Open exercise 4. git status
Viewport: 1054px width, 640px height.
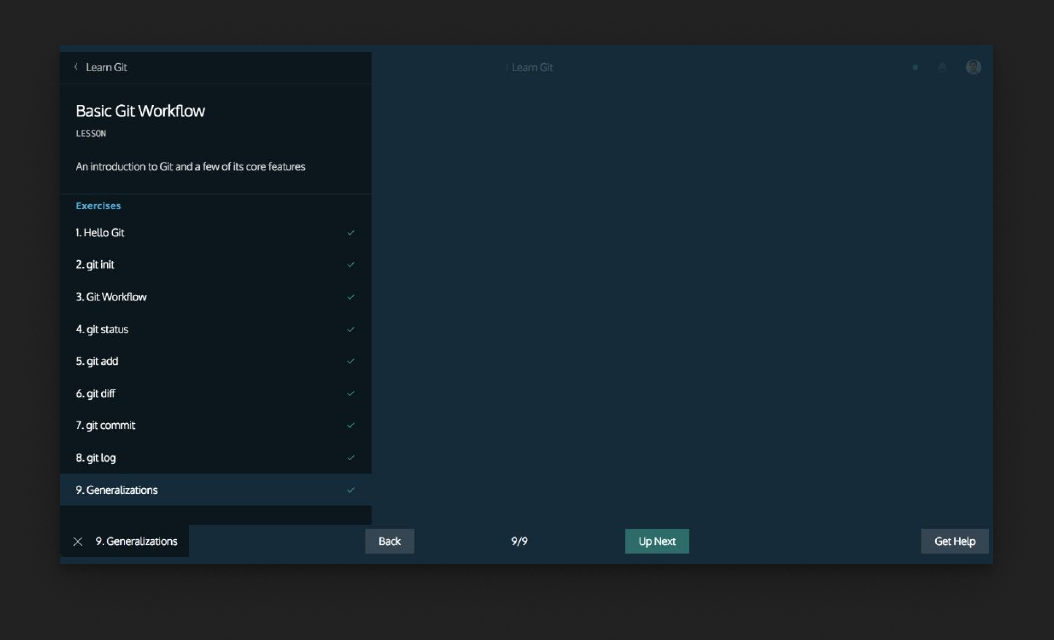click(215, 329)
